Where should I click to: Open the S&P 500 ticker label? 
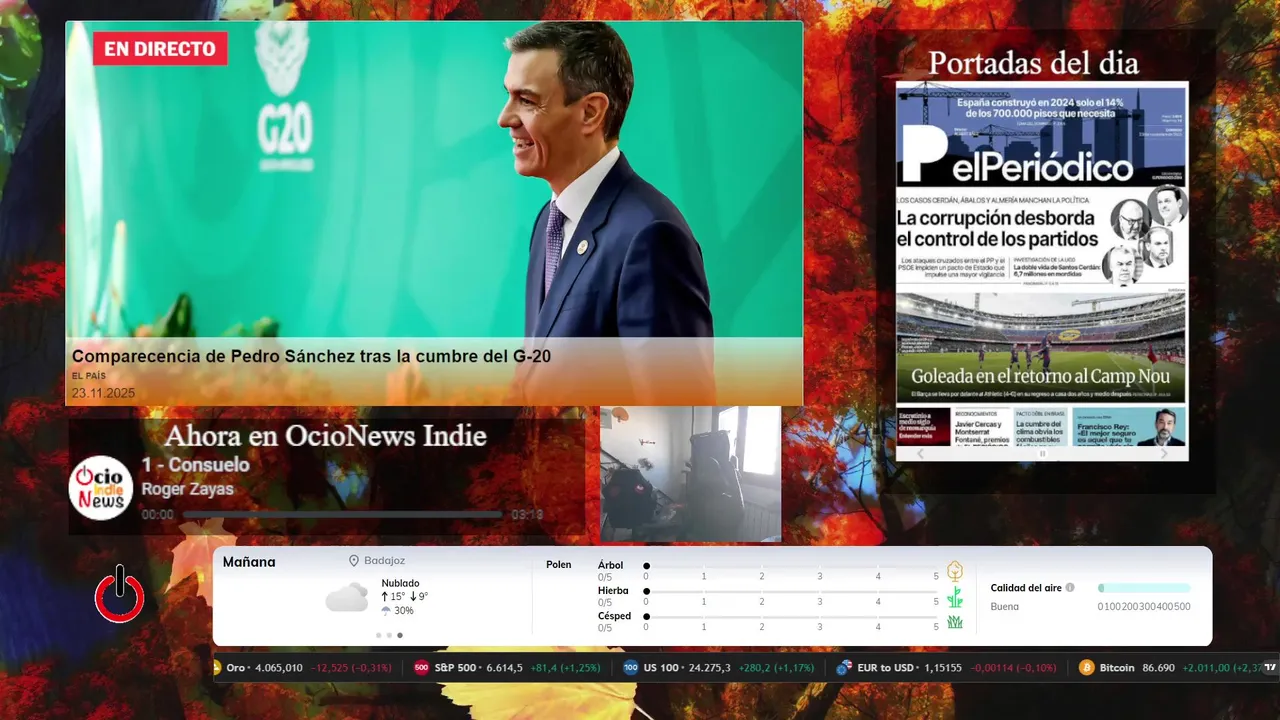pos(455,668)
